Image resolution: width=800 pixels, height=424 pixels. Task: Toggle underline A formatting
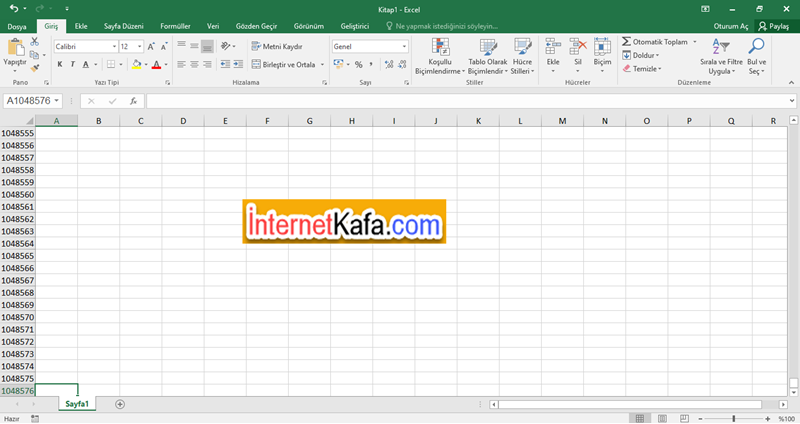[x=86, y=64]
